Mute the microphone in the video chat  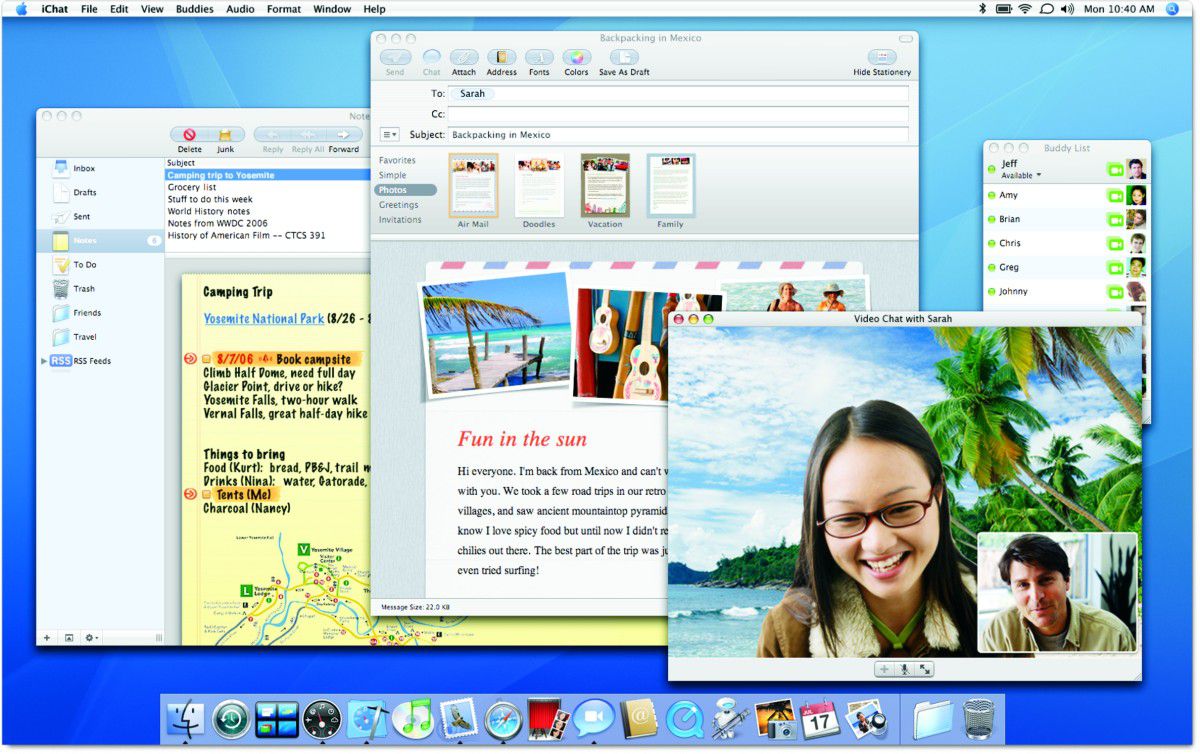(x=905, y=669)
